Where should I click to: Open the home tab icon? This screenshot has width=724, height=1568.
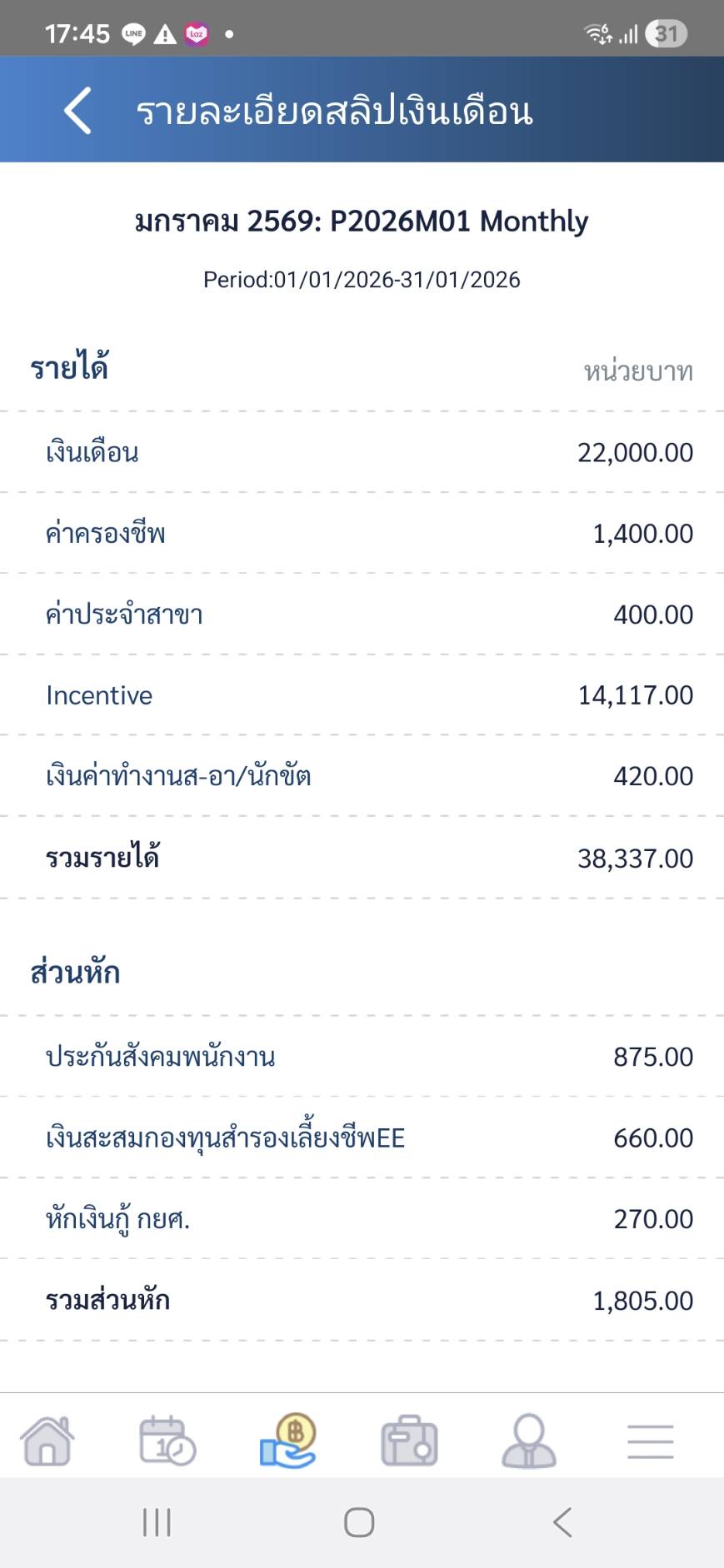coord(47,1441)
